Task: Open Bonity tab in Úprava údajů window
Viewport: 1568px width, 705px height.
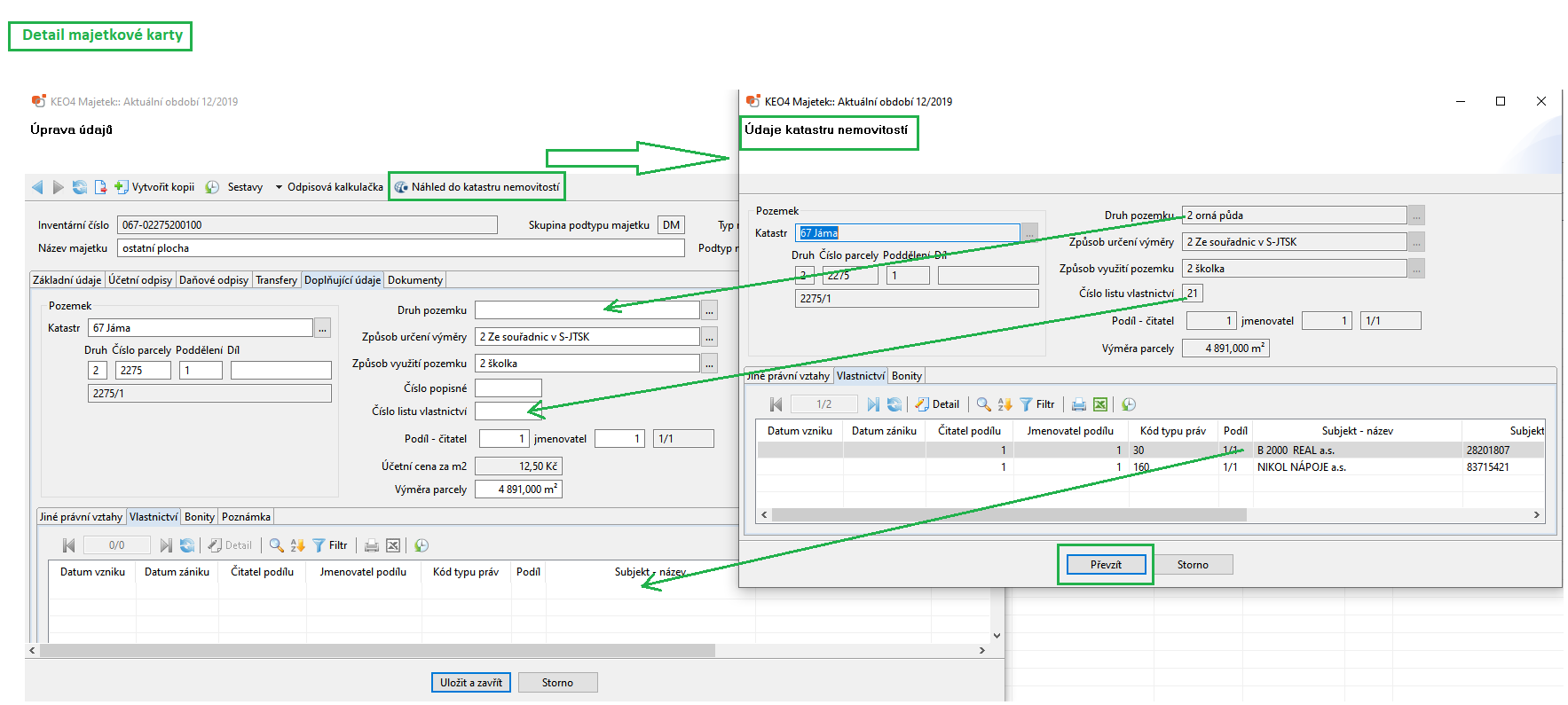Action: [x=200, y=517]
